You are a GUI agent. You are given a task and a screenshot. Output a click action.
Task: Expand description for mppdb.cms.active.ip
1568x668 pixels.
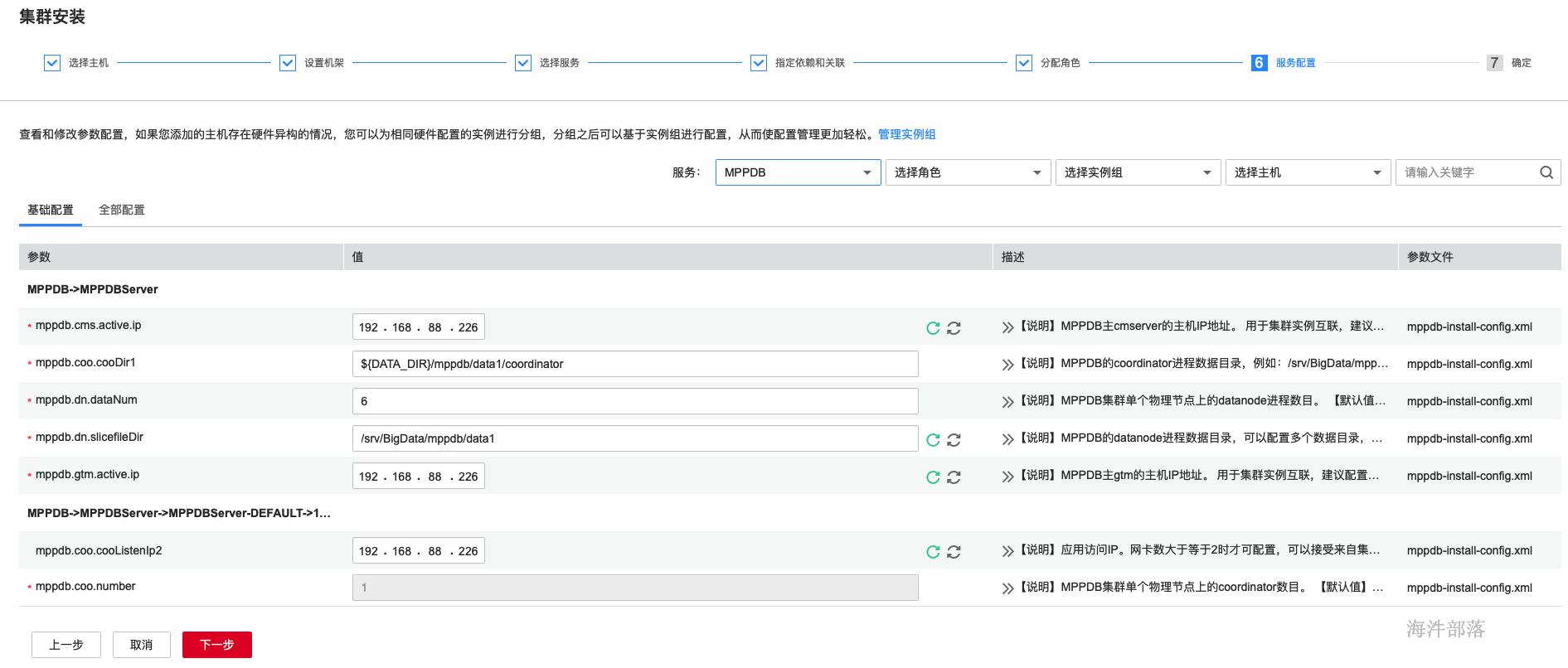click(x=1007, y=327)
